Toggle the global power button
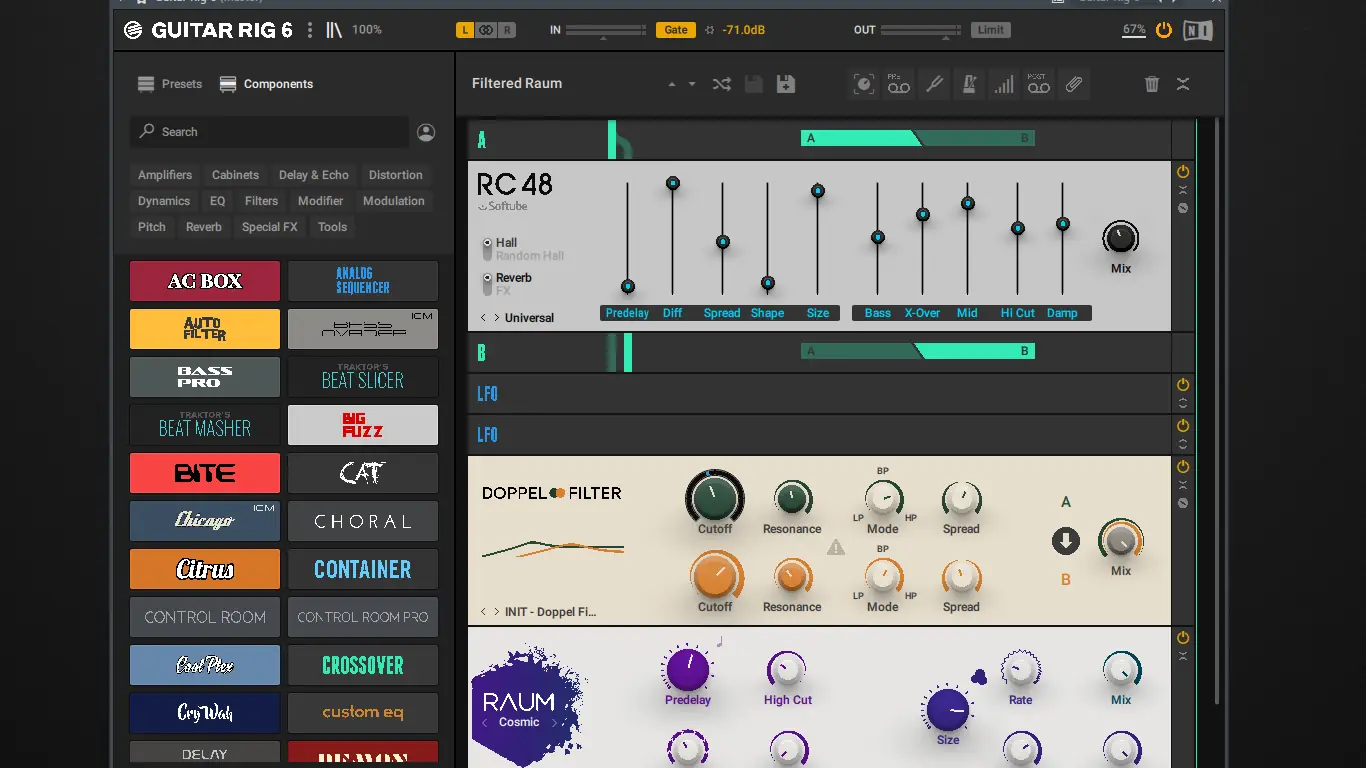This screenshot has width=1366, height=768. pyautogui.click(x=1163, y=30)
